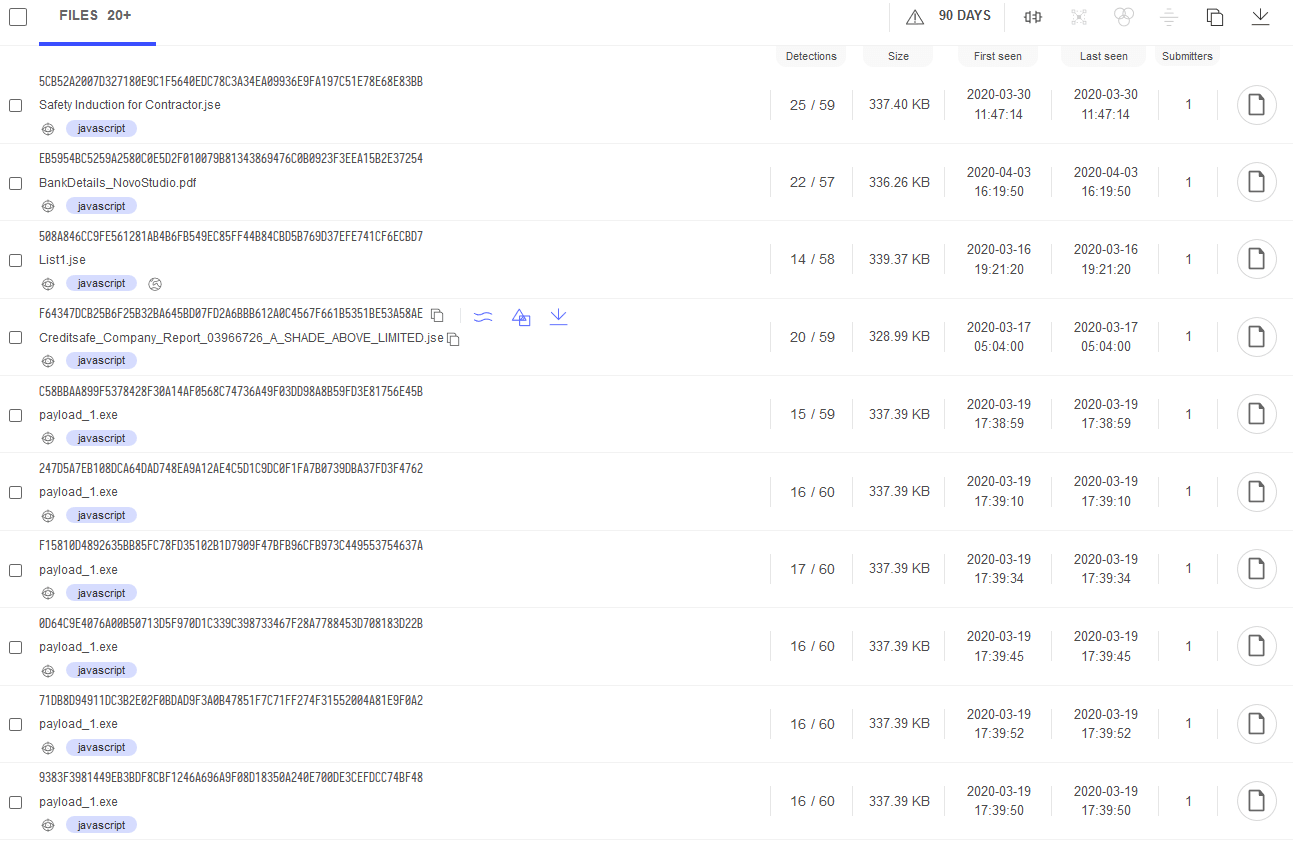
Task: Open file icon for payload_1.exe seen 17:38:59
Action: point(1257,414)
